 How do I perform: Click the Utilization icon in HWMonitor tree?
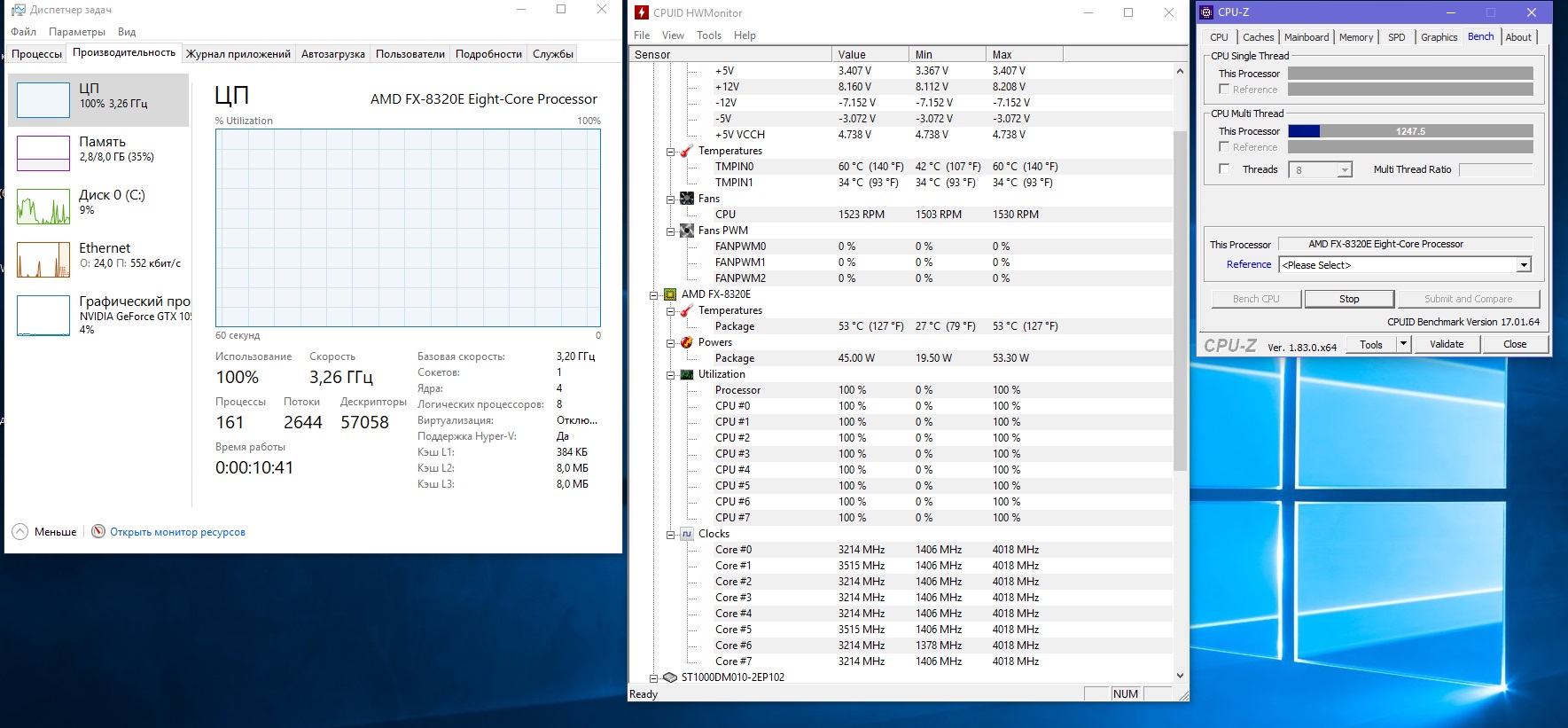[687, 374]
